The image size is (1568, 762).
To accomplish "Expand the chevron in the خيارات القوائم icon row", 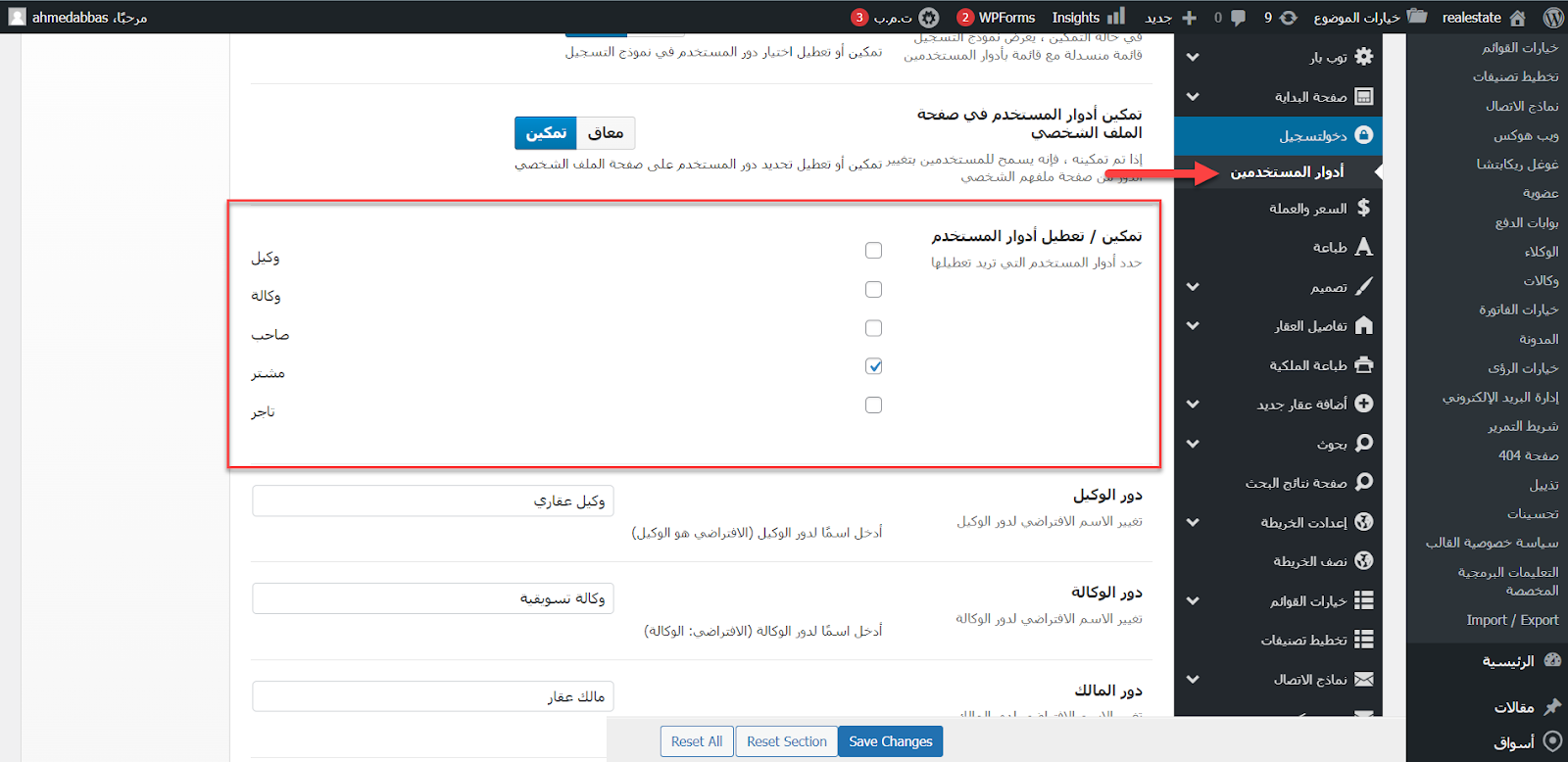I will 1193,600.
